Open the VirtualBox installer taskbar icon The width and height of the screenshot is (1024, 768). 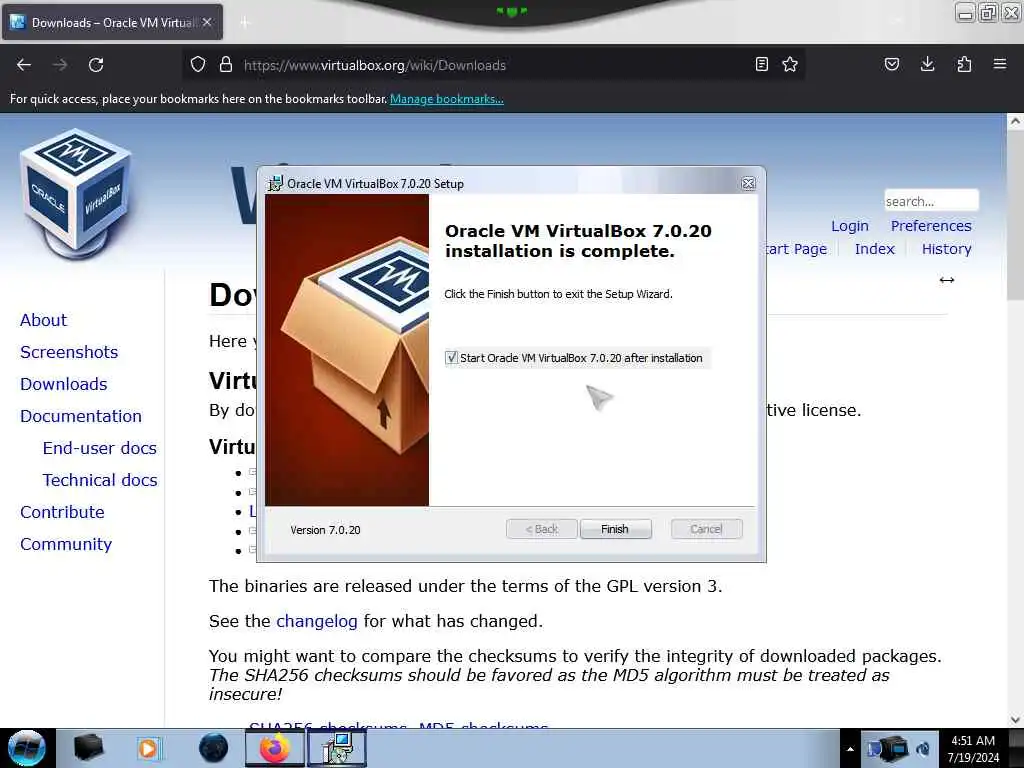pos(338,748)
